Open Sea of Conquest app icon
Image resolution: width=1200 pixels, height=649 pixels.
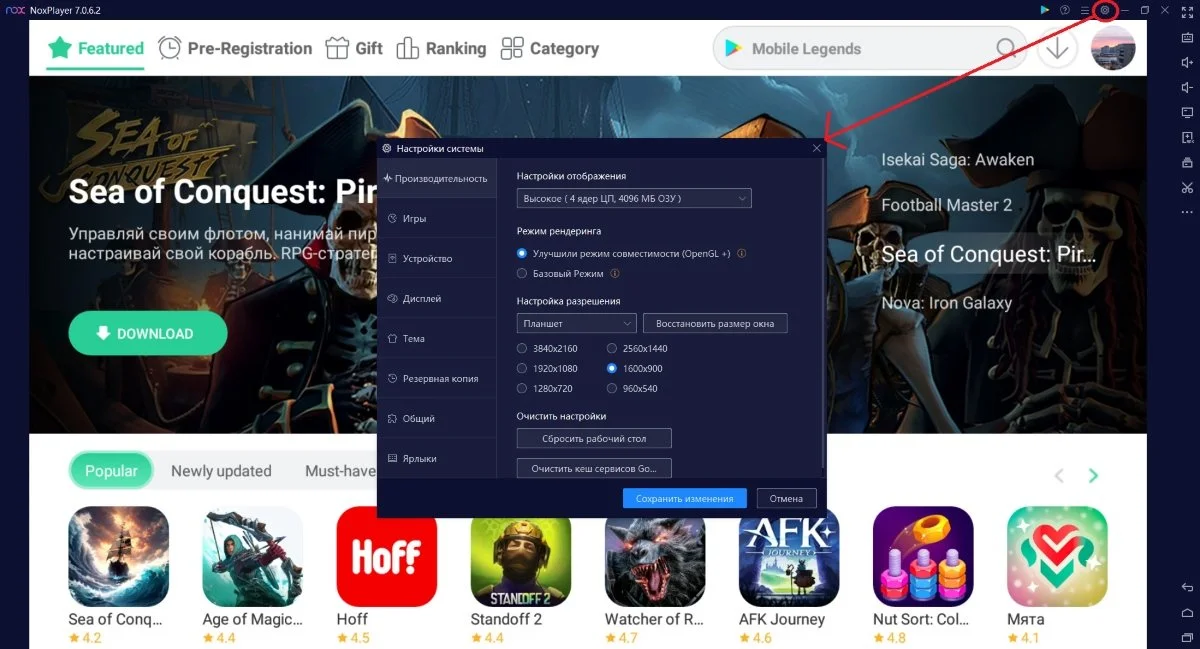[x=118, y=556]
